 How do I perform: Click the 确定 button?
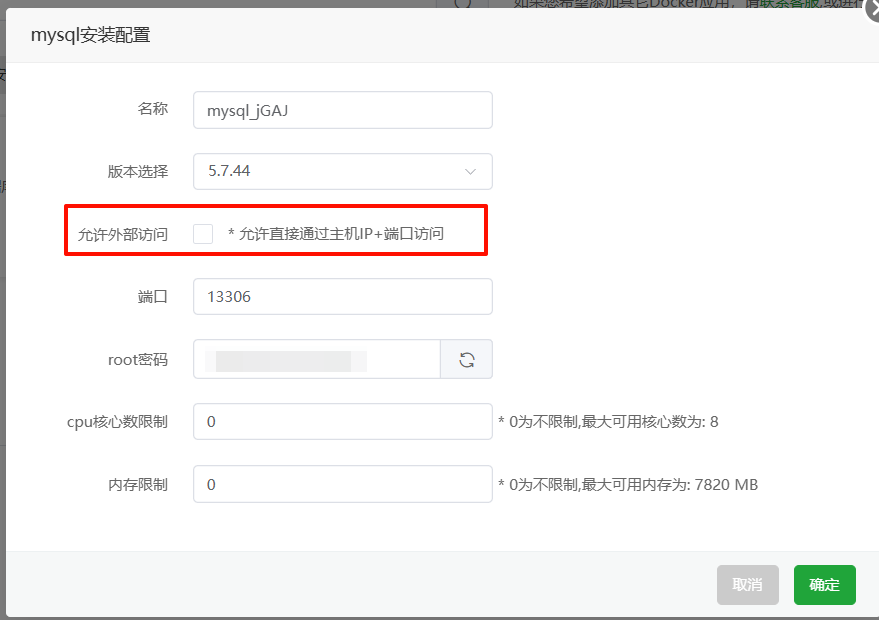pyautogui.click(x=824, y=585)
